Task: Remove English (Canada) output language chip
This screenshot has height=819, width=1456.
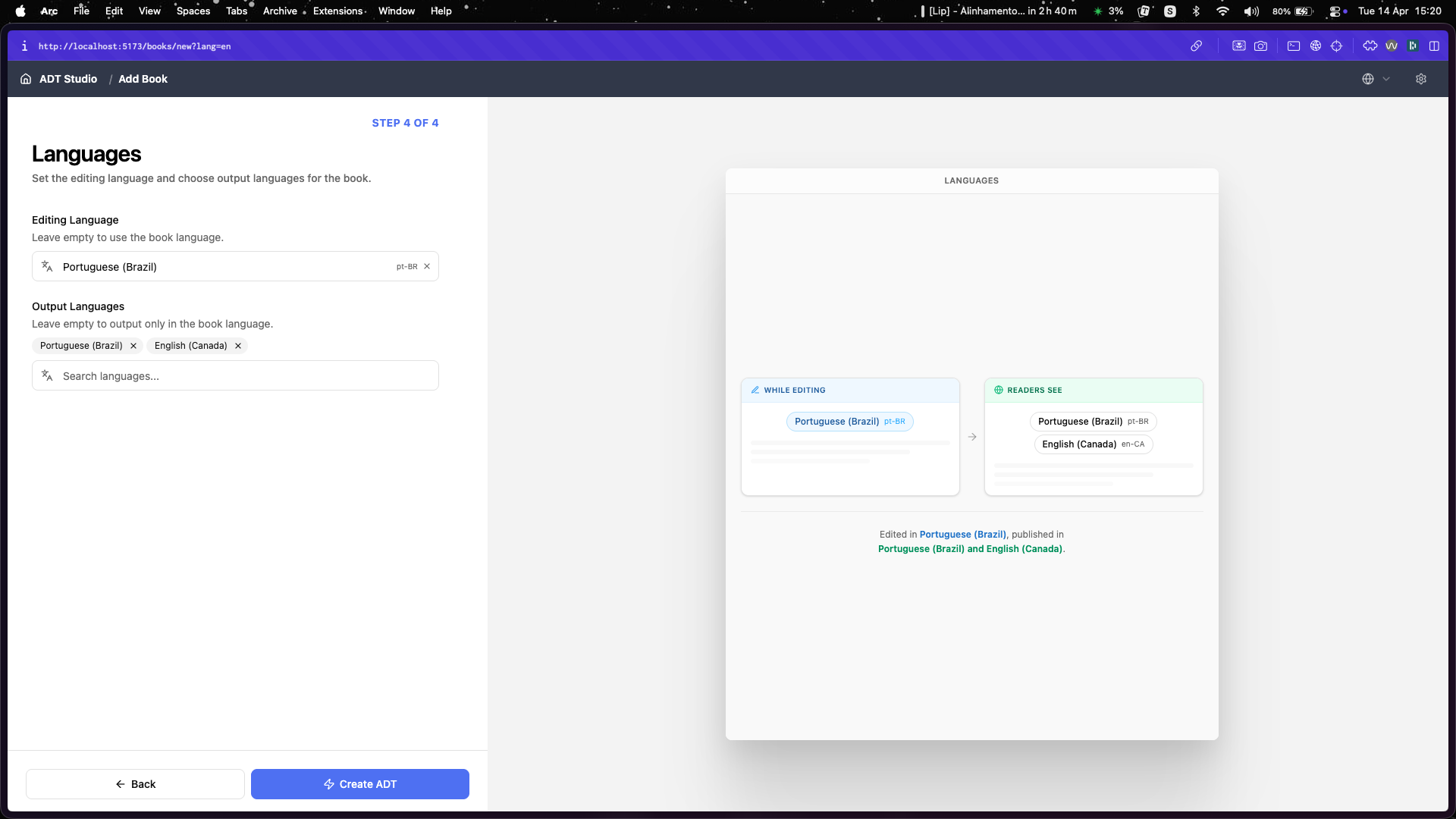Action: coord(238,346)
